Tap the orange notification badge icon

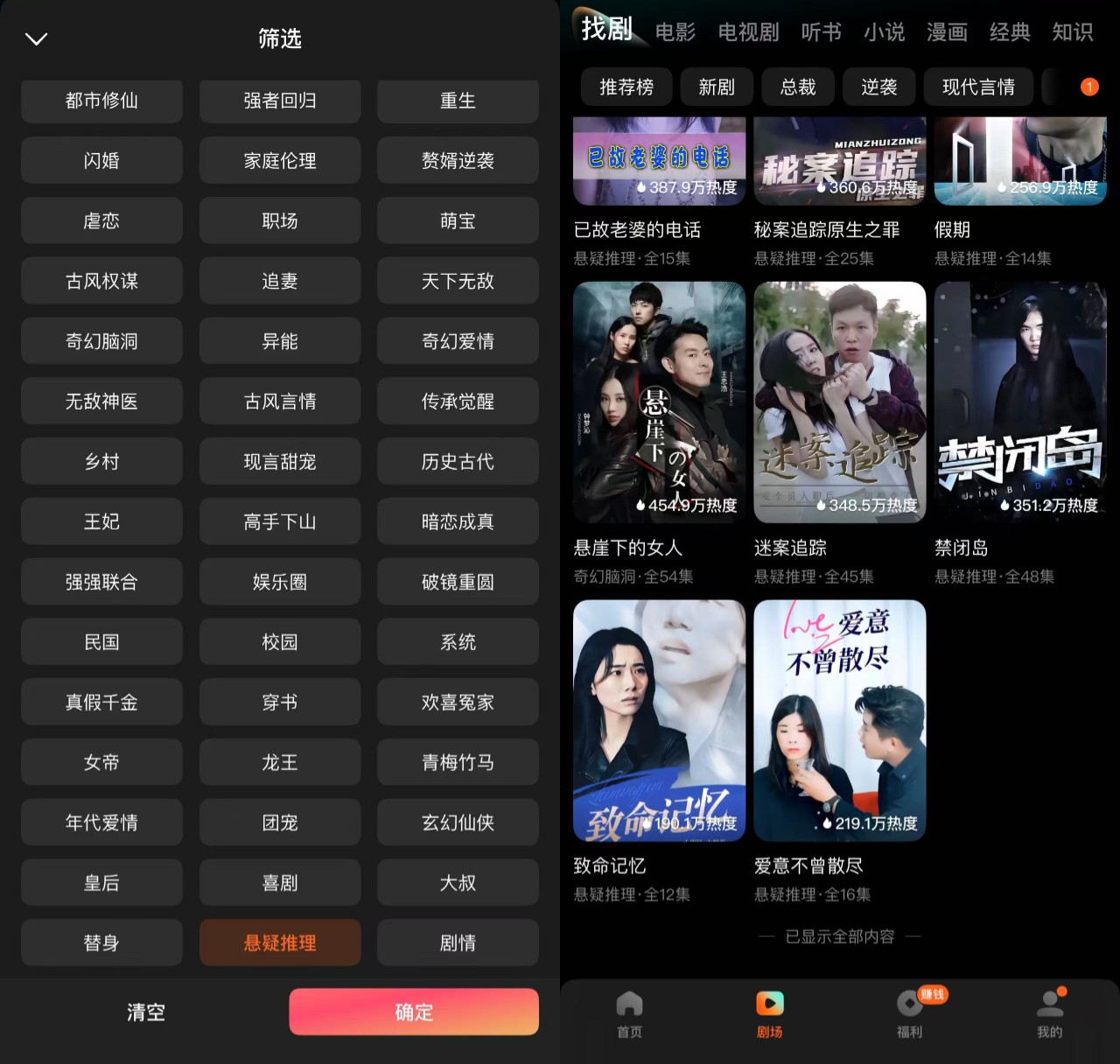coord(1089,87)
